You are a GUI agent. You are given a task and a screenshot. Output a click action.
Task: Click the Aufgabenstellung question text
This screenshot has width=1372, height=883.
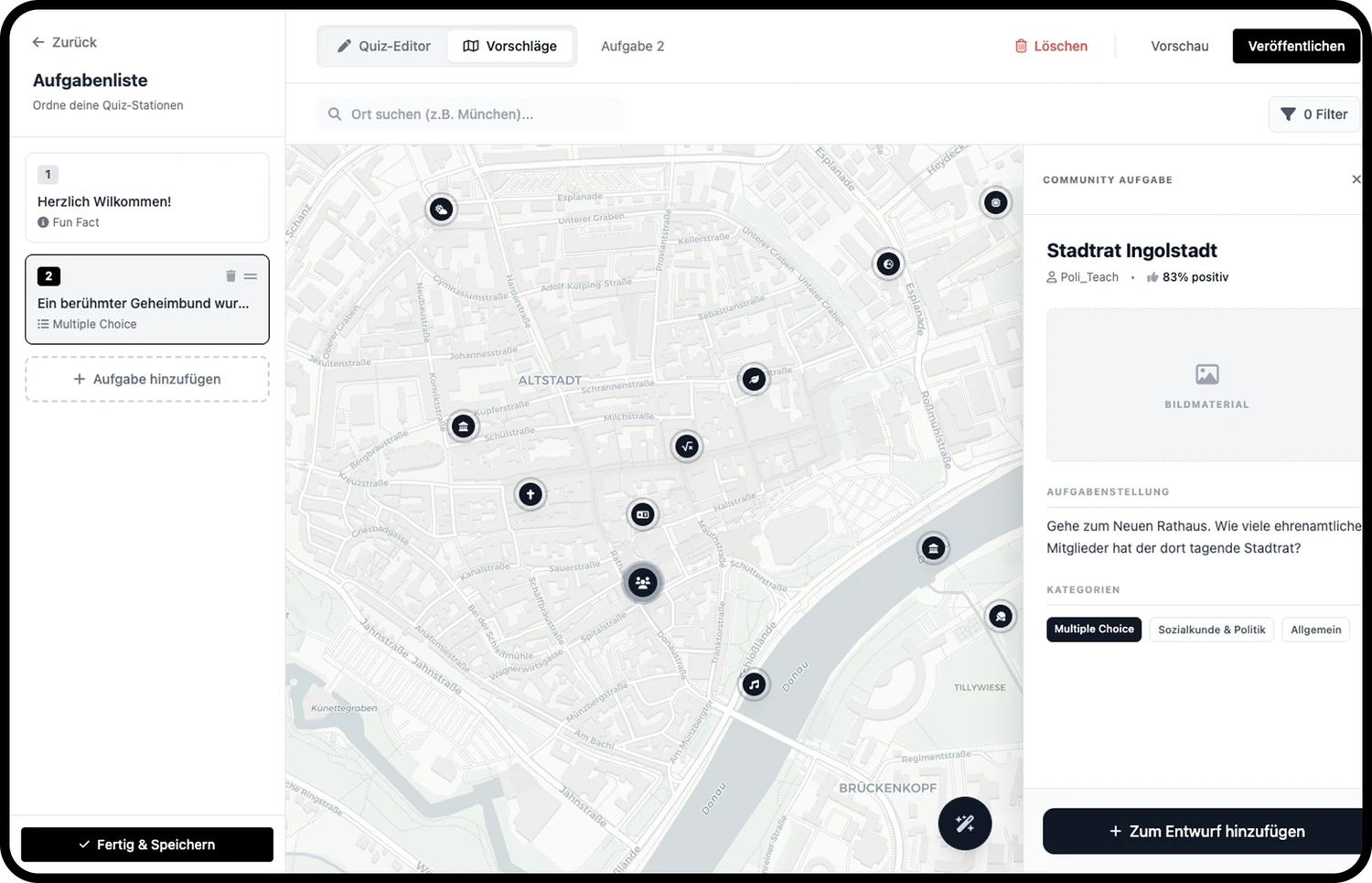pos(1204,537)
